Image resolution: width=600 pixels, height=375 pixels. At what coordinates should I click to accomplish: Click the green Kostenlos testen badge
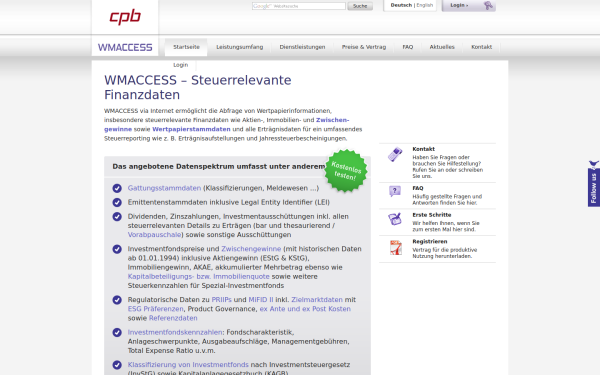tap(346, 171)
